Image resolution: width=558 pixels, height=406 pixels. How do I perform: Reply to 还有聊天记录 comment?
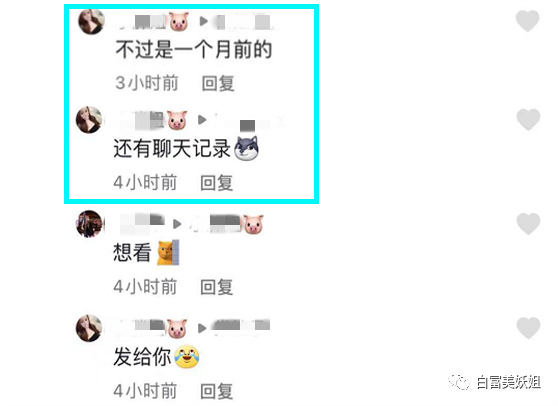click(216, 183)
